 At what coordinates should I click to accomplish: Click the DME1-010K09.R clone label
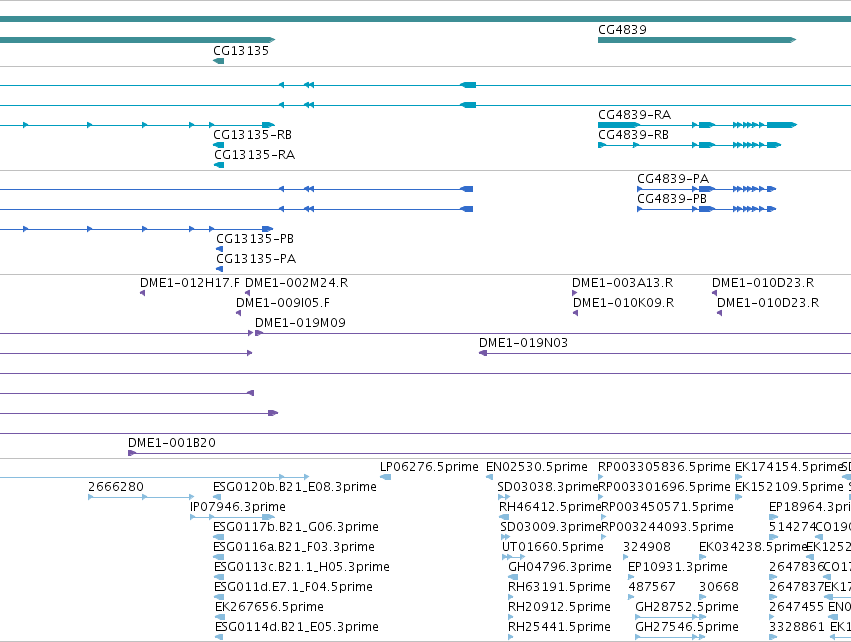[624, 303]
